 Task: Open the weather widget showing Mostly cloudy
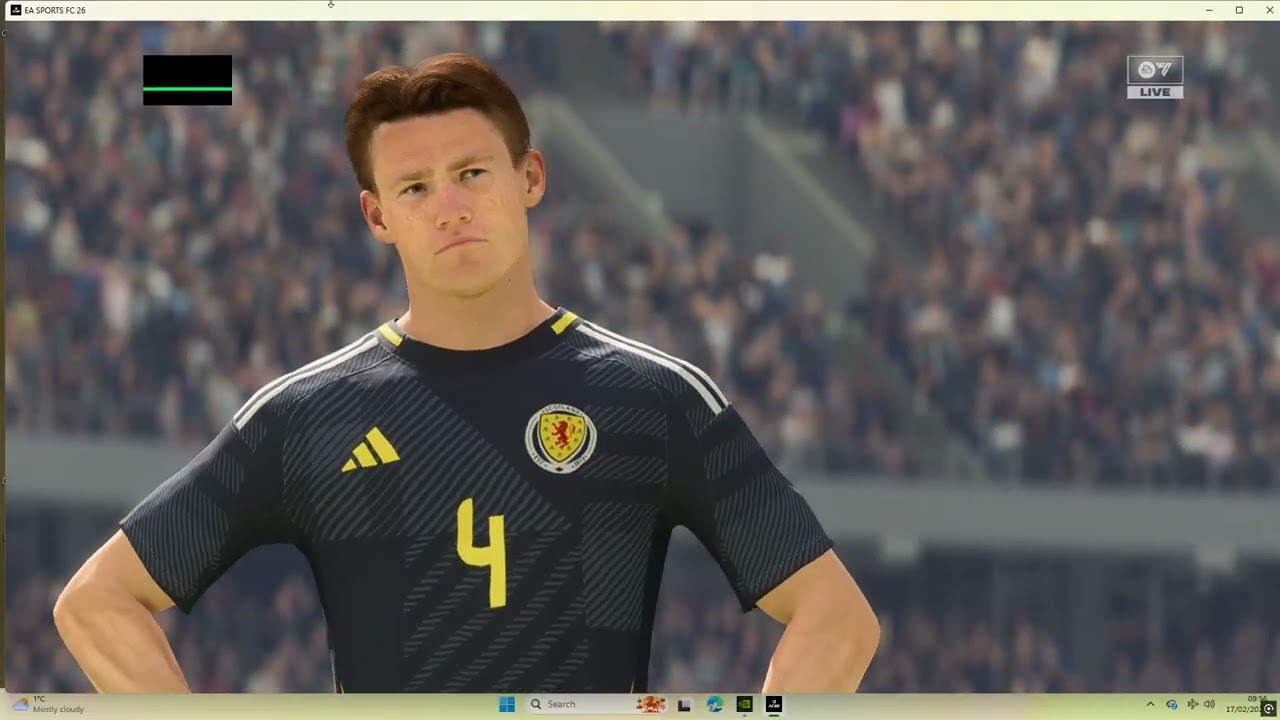point(48,704)
